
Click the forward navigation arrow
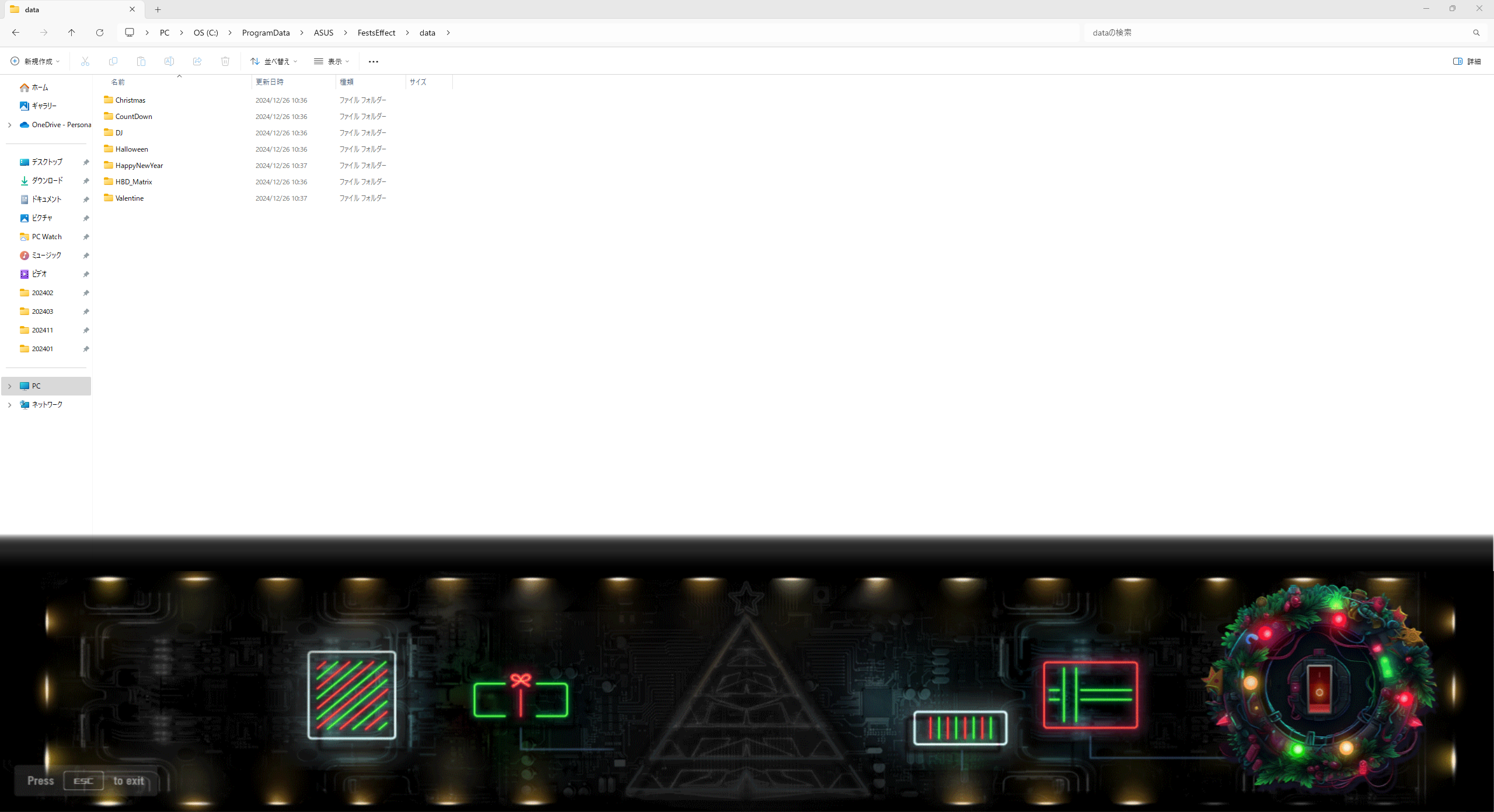pyautogui.click(x=44, y=33)
